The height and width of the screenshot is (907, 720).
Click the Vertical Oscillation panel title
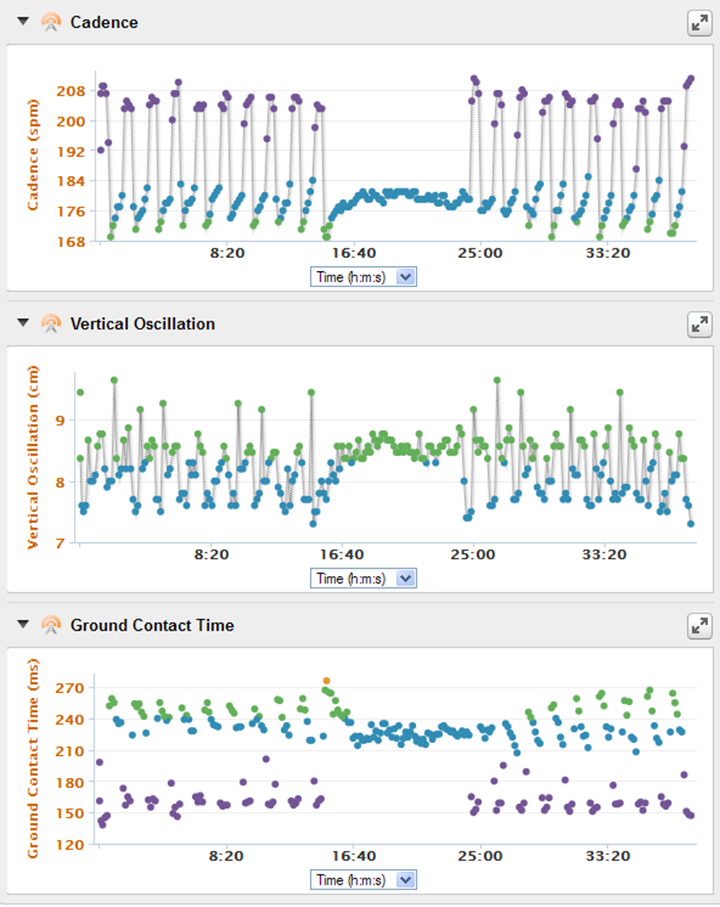[x=142, y=323]
